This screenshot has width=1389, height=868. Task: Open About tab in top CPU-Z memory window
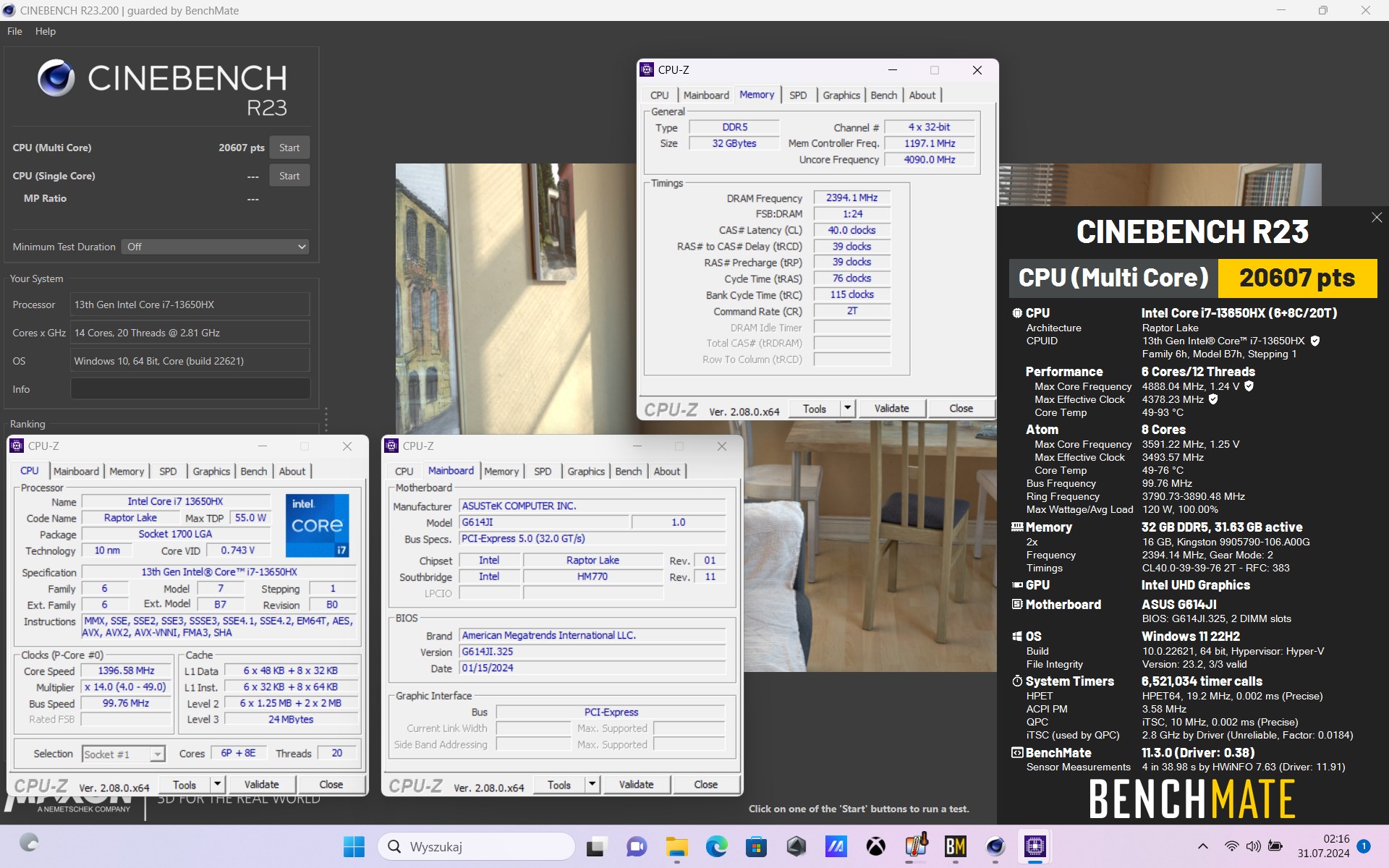[x=922, y=95]
